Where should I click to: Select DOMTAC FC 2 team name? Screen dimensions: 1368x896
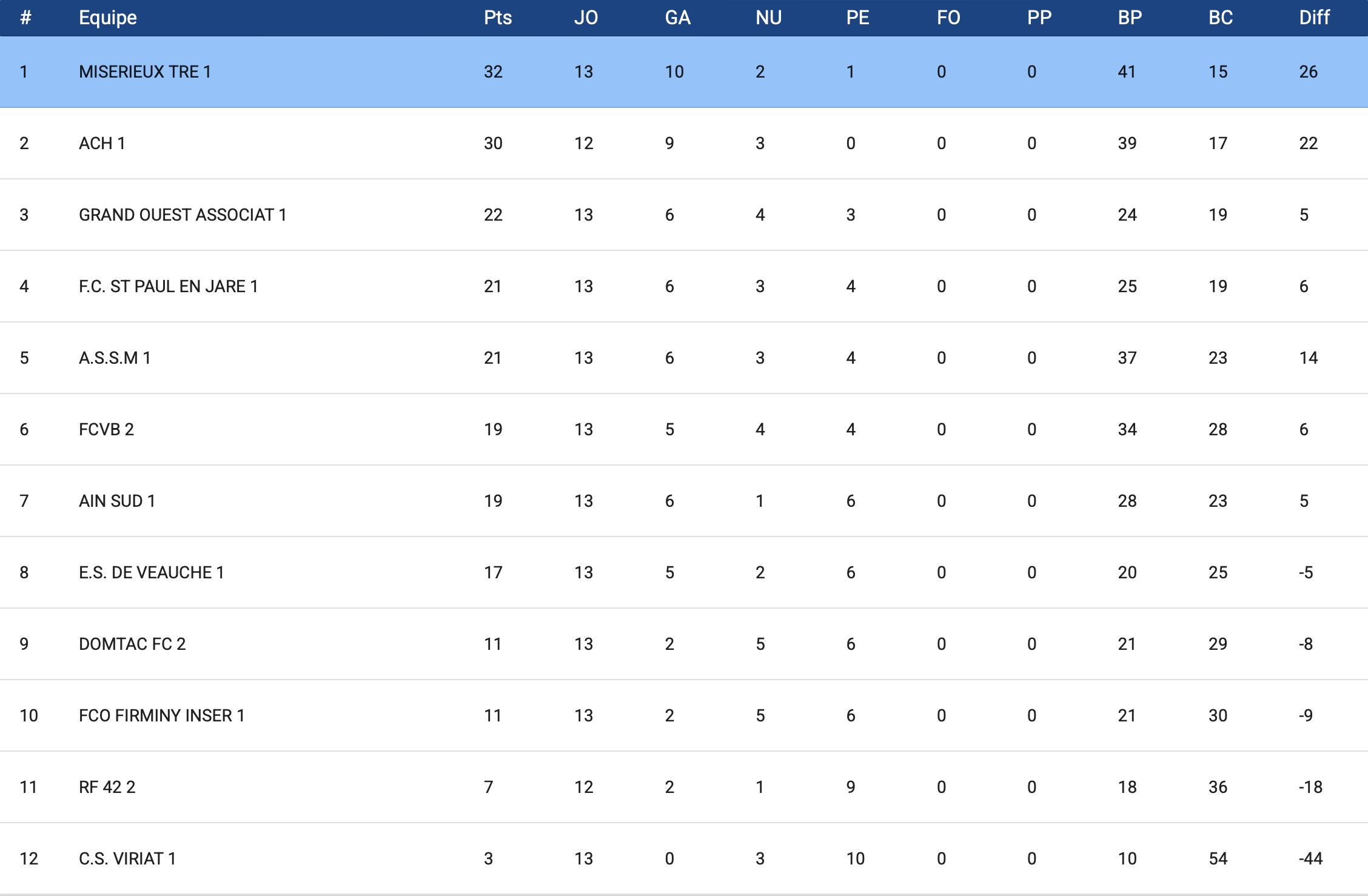[x=132, y=644]
